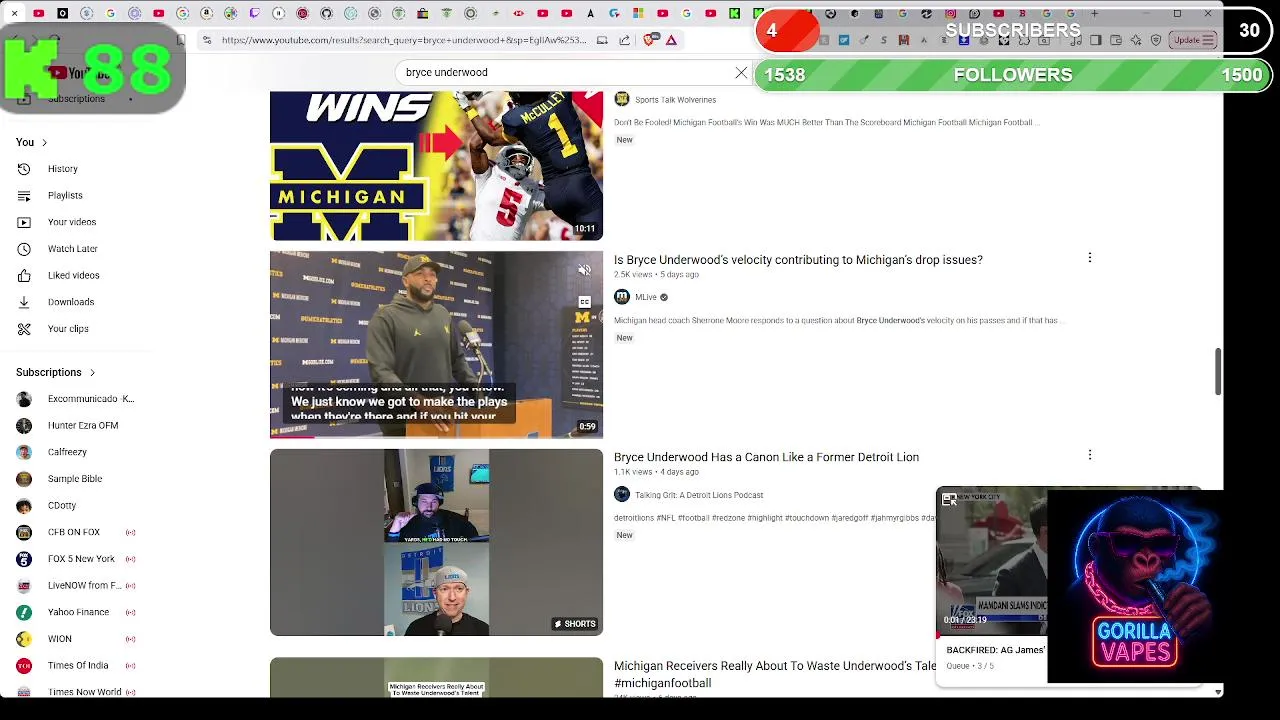
Task: Open Liked videos
Action: pos(74,275)
